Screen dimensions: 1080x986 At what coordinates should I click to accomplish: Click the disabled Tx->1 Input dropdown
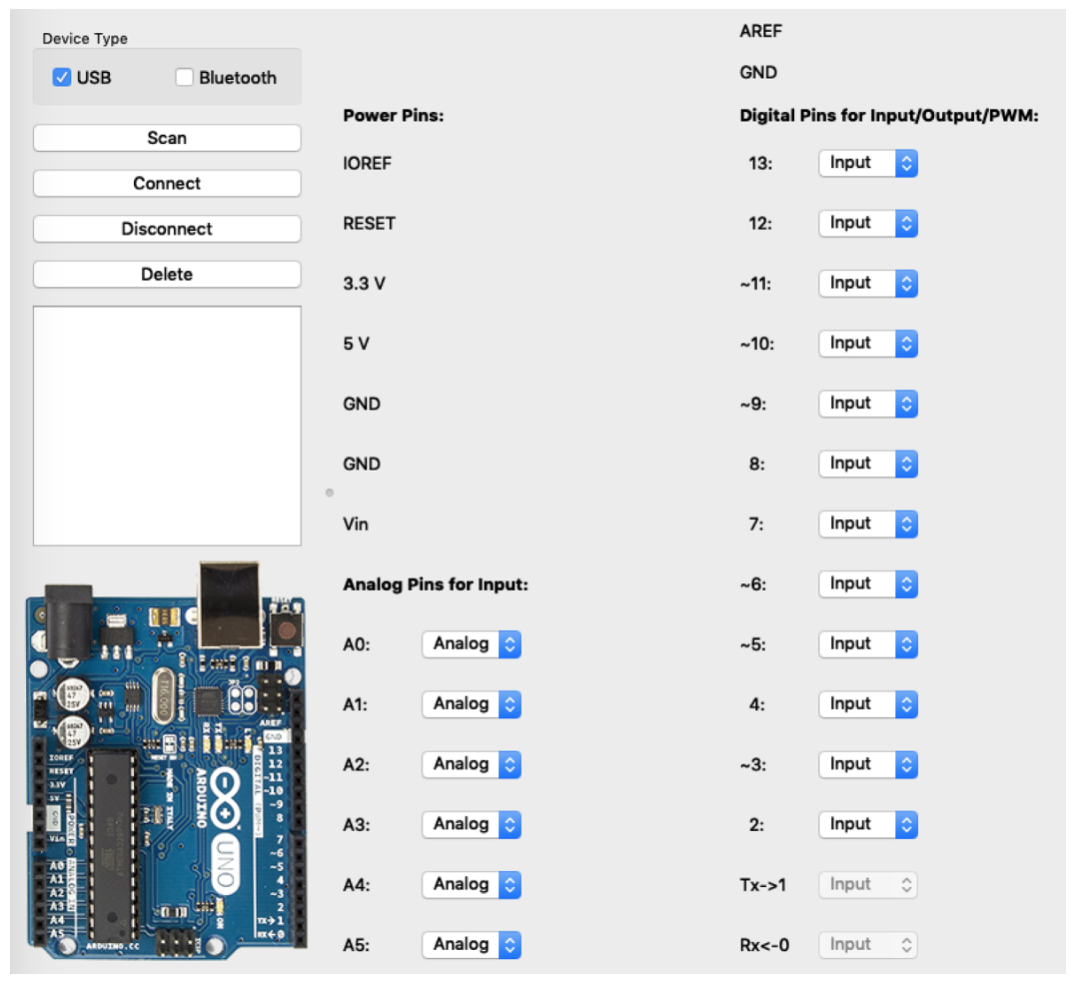[867, 884]
